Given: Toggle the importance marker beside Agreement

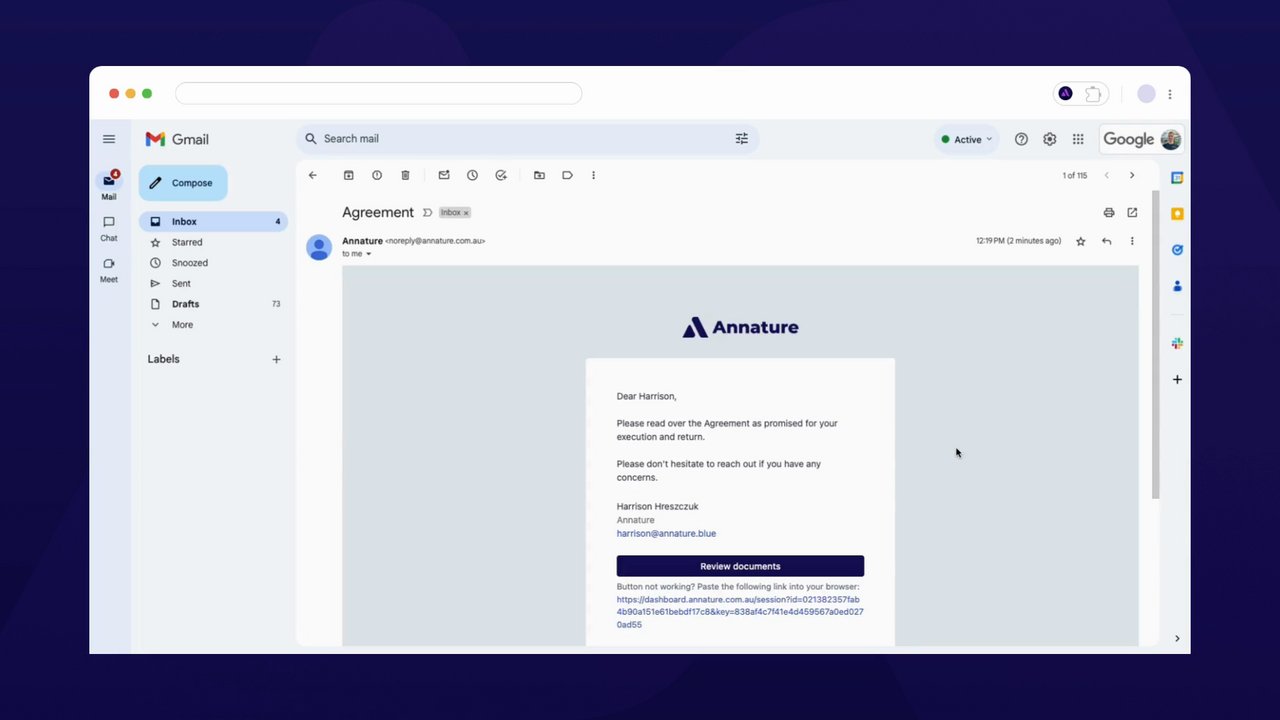Looking at the screenshot, I should (427, 212).
